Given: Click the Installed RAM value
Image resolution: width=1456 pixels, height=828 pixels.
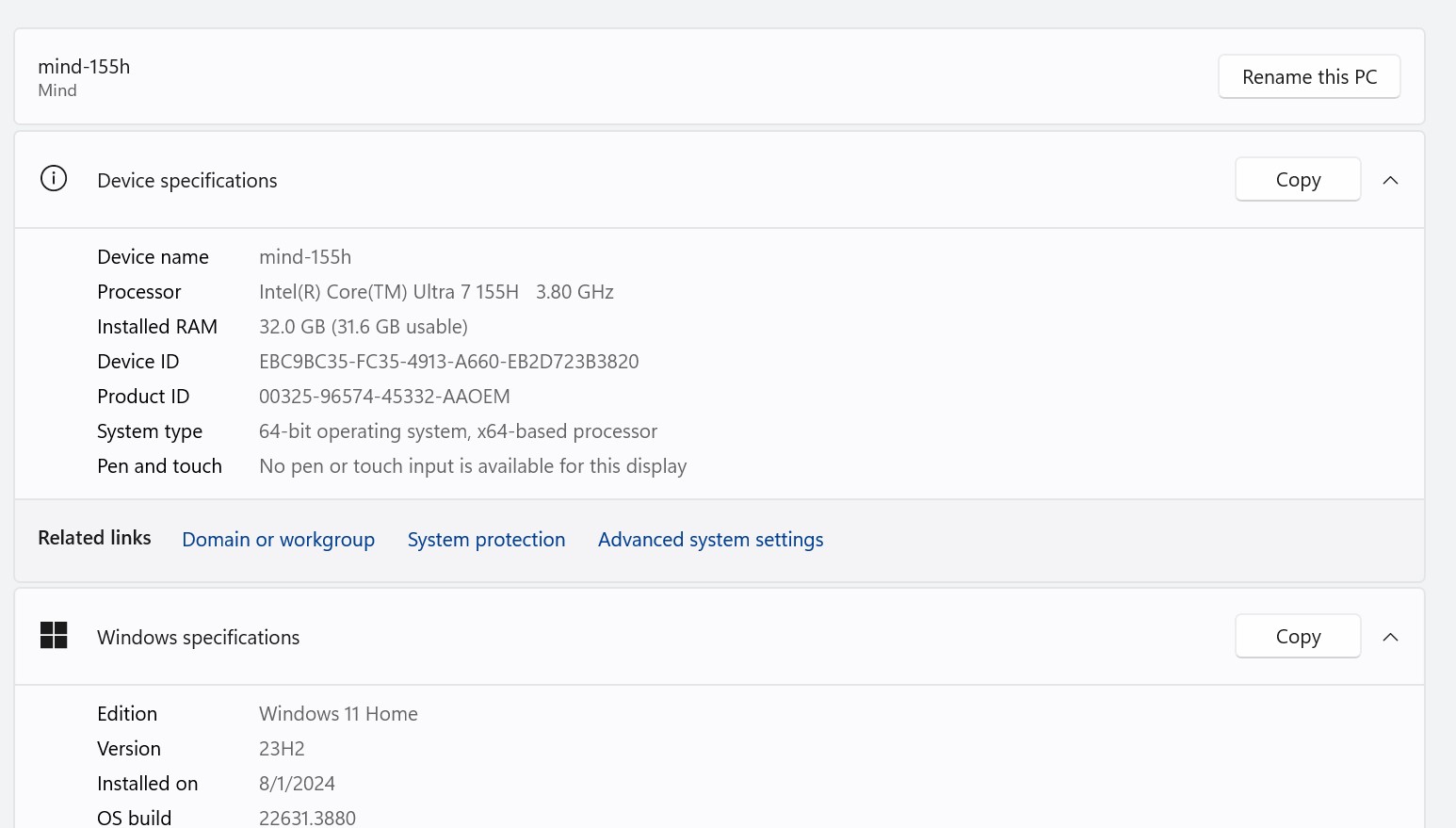Looking at the screenshot, I should tap(363, 327).
